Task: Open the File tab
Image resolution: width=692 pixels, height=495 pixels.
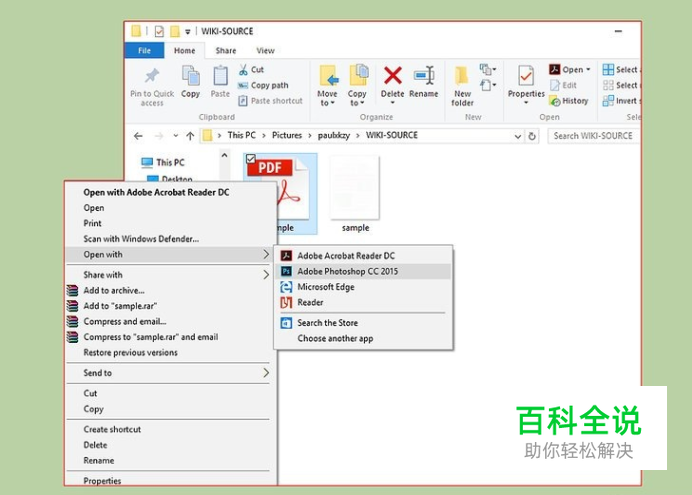Action: point(144,51)
